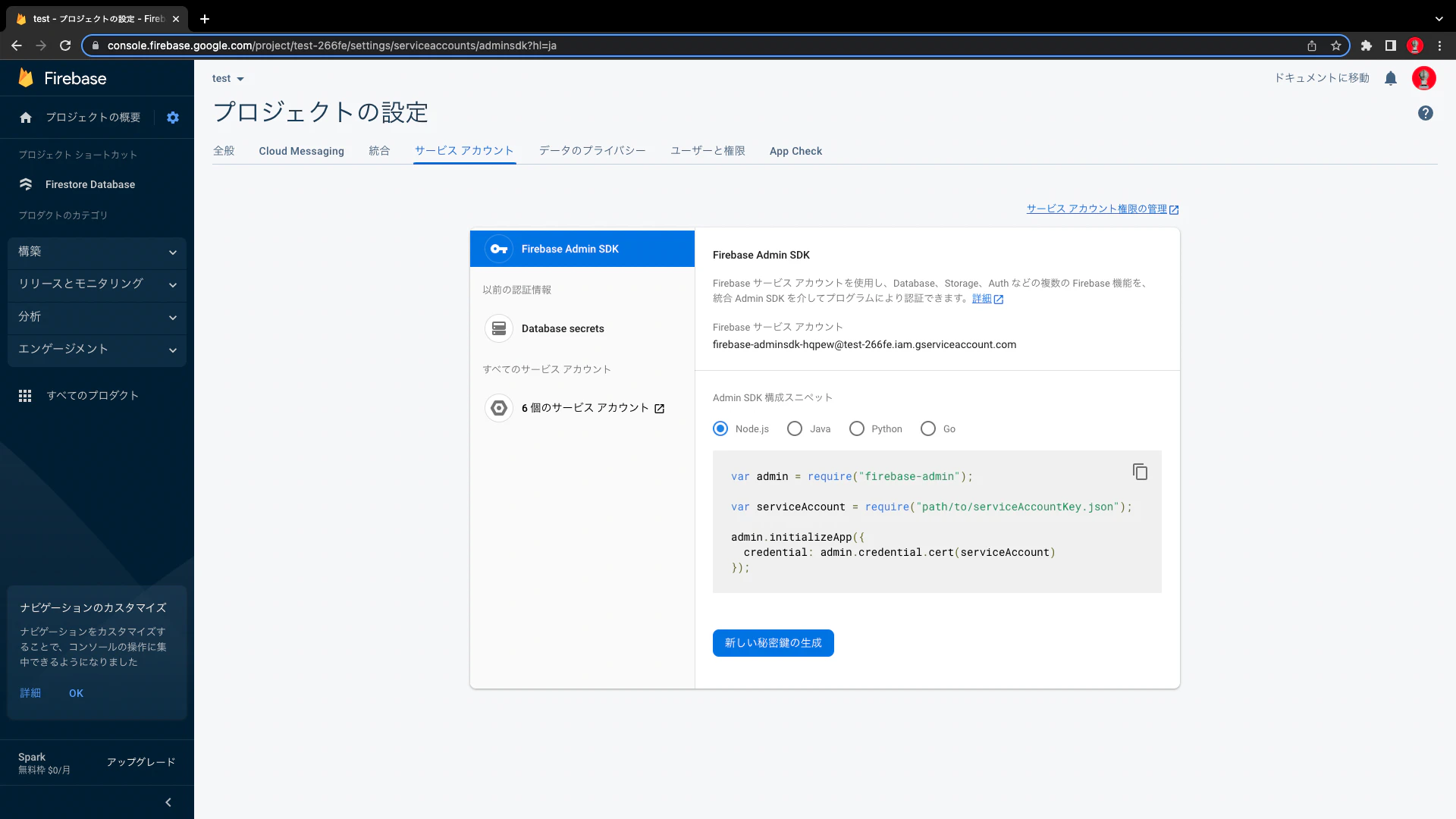Open the Chrome three-dot menu
This screenshot has height=819, width=1456.
pyautogui.click(x=1439, y=45)
